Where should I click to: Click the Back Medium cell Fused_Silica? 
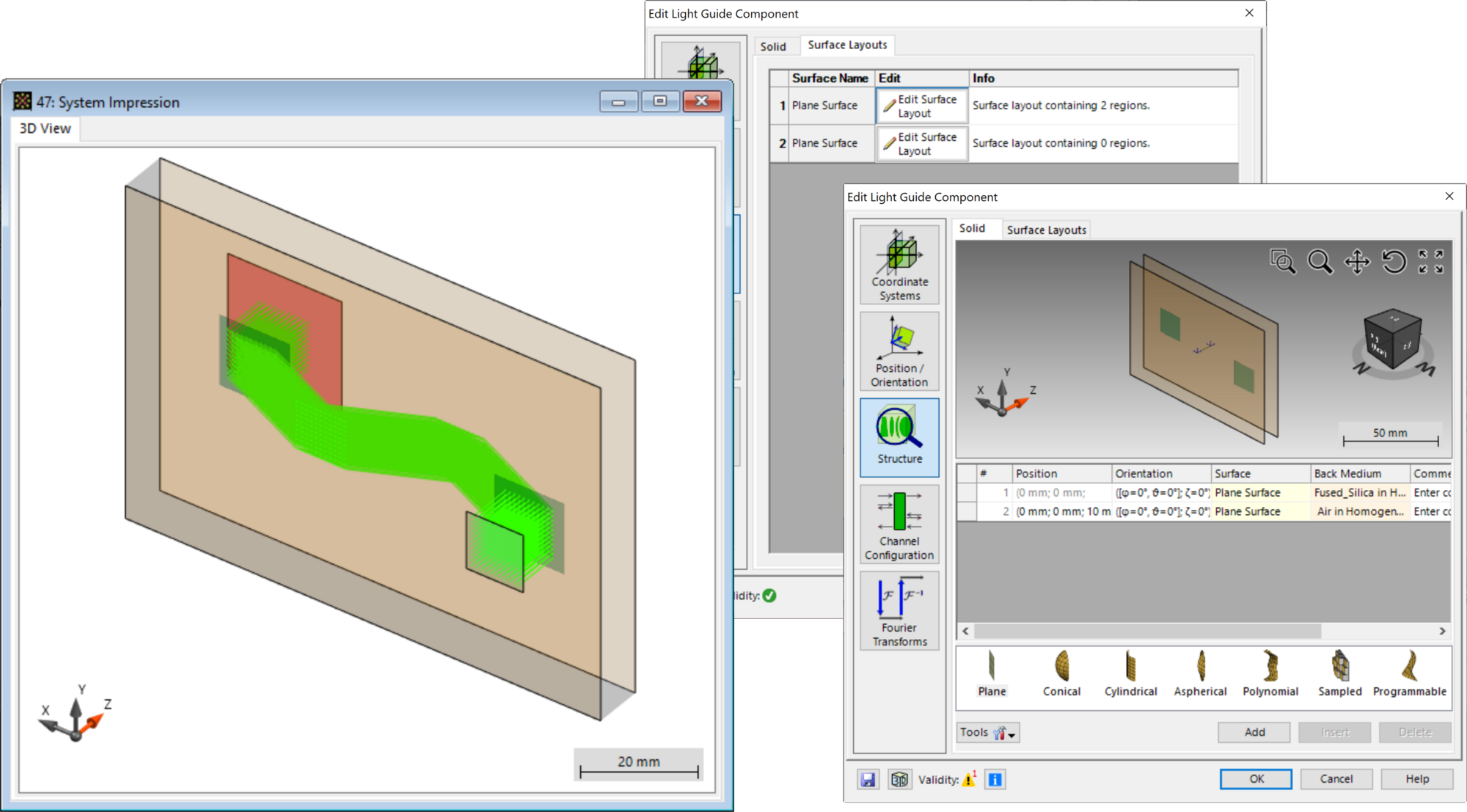pos(1359,493)
